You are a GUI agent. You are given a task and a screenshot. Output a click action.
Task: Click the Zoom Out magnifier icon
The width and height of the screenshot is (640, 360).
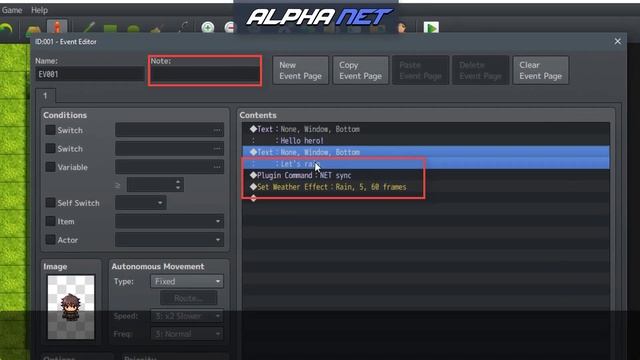(x=229, y=28)
